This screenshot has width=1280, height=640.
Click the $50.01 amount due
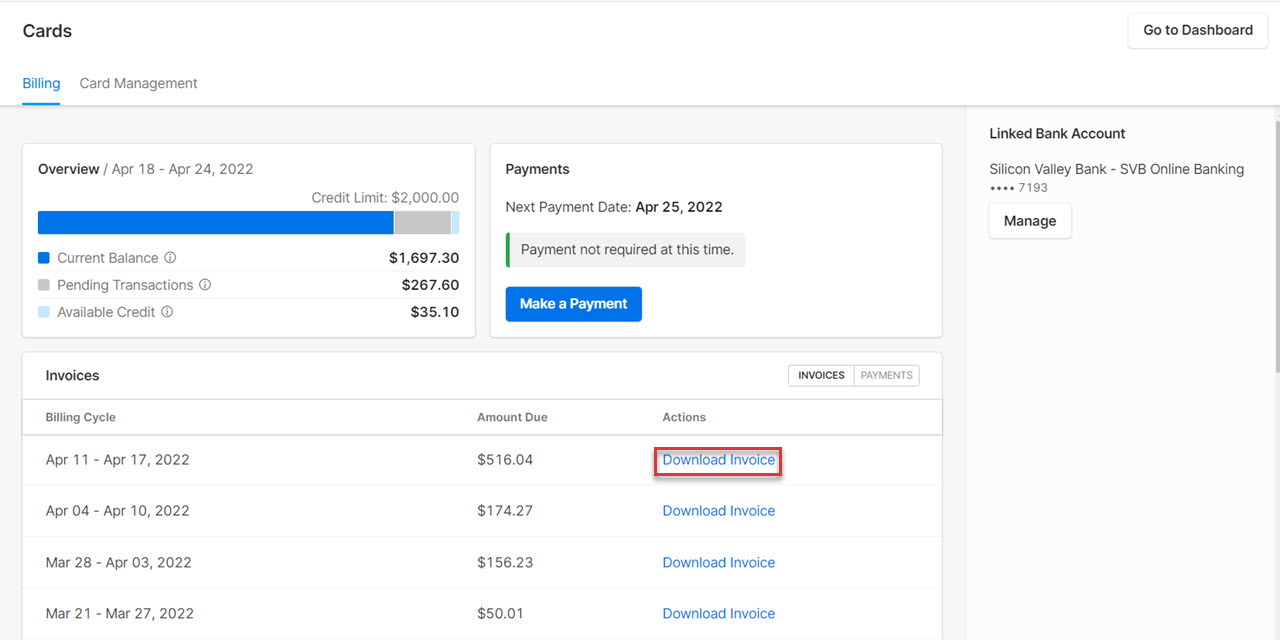pyautogui.click(x=500, y=614)
